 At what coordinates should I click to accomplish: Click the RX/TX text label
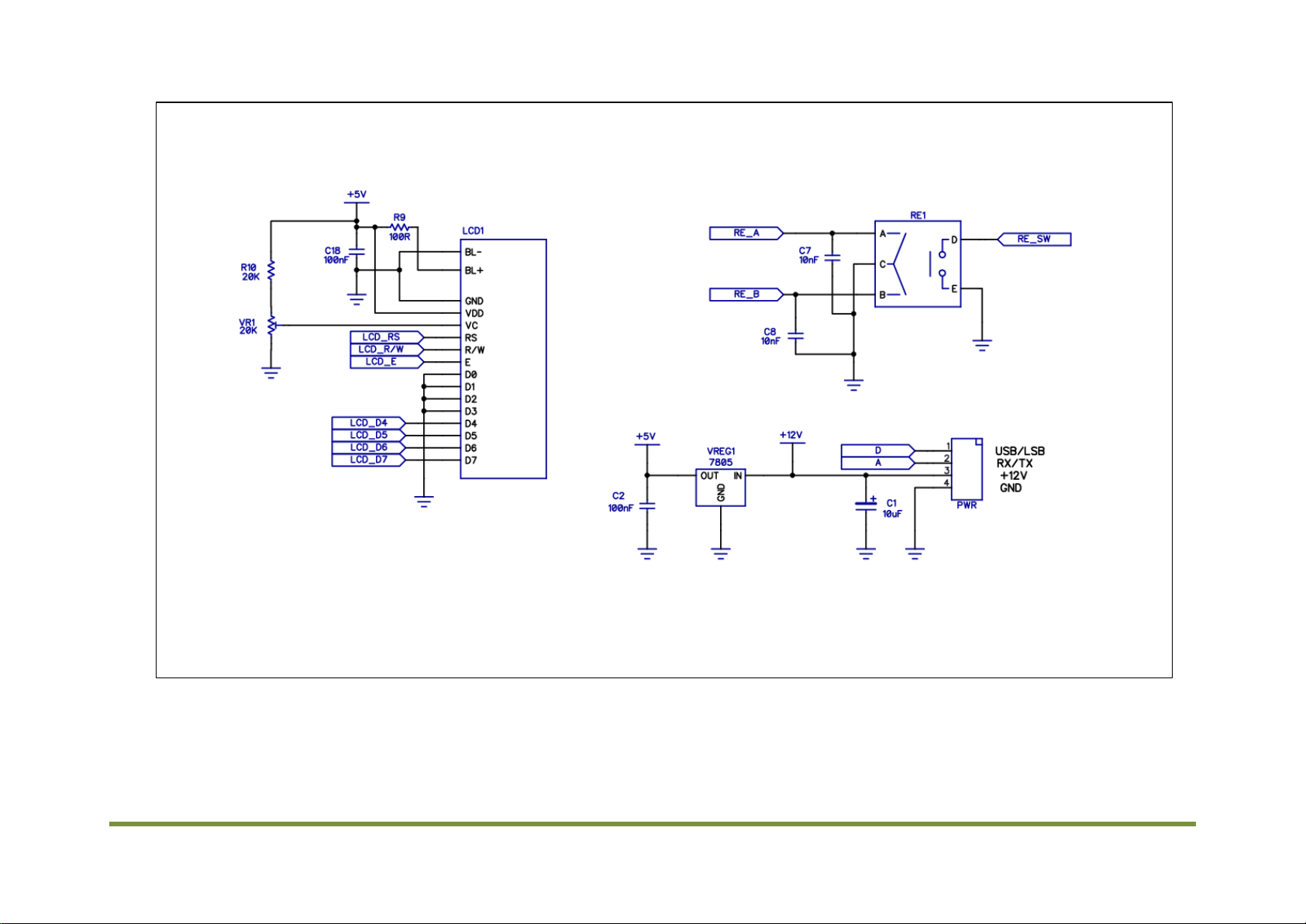click(x=1015, y=464)
